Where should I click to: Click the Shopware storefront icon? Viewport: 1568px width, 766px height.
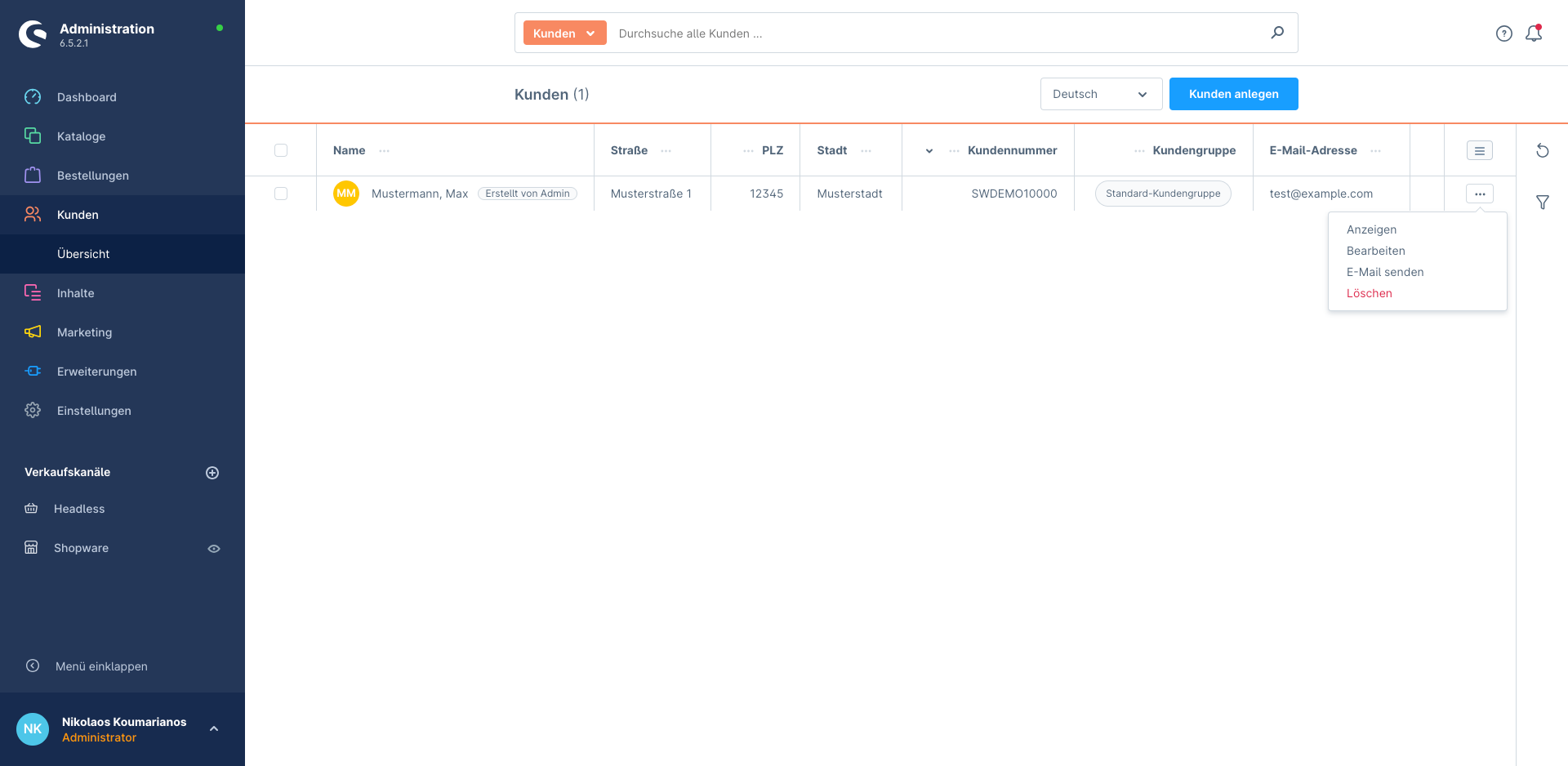pos(31,547)
